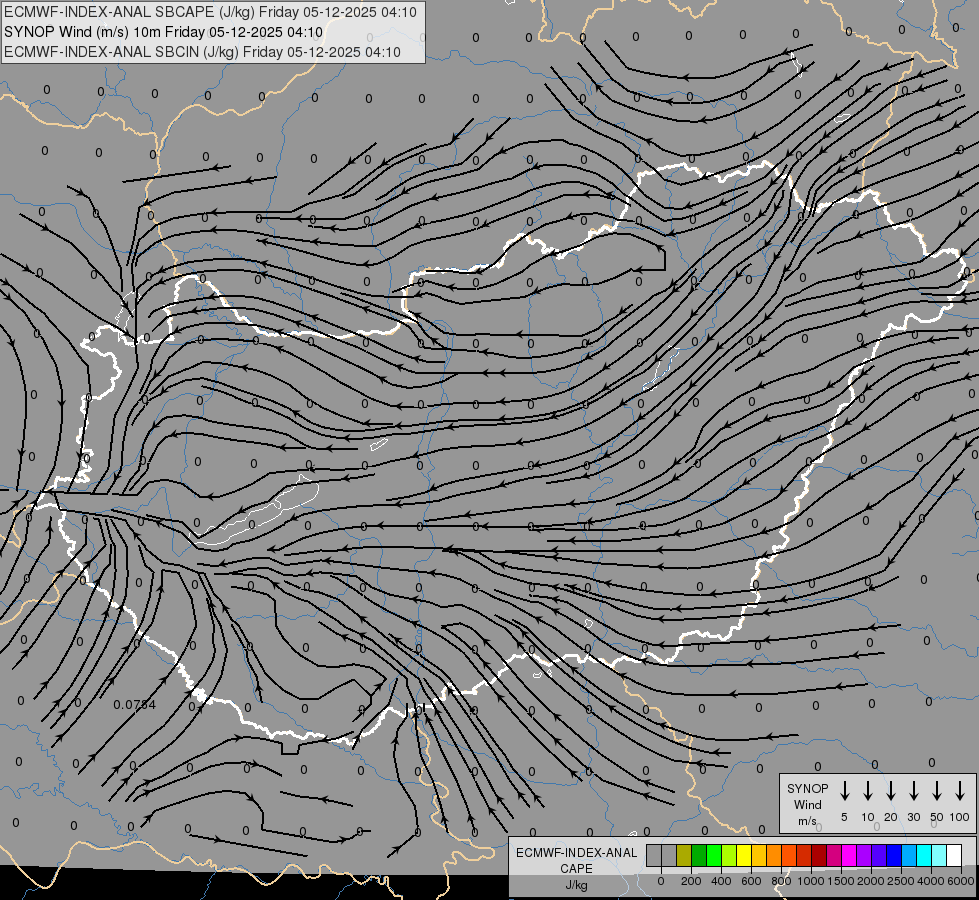Click the SYNOP Wind 10m title line
Image resolution: width=979 pixels, height=900 pixels.
[163, 32]
